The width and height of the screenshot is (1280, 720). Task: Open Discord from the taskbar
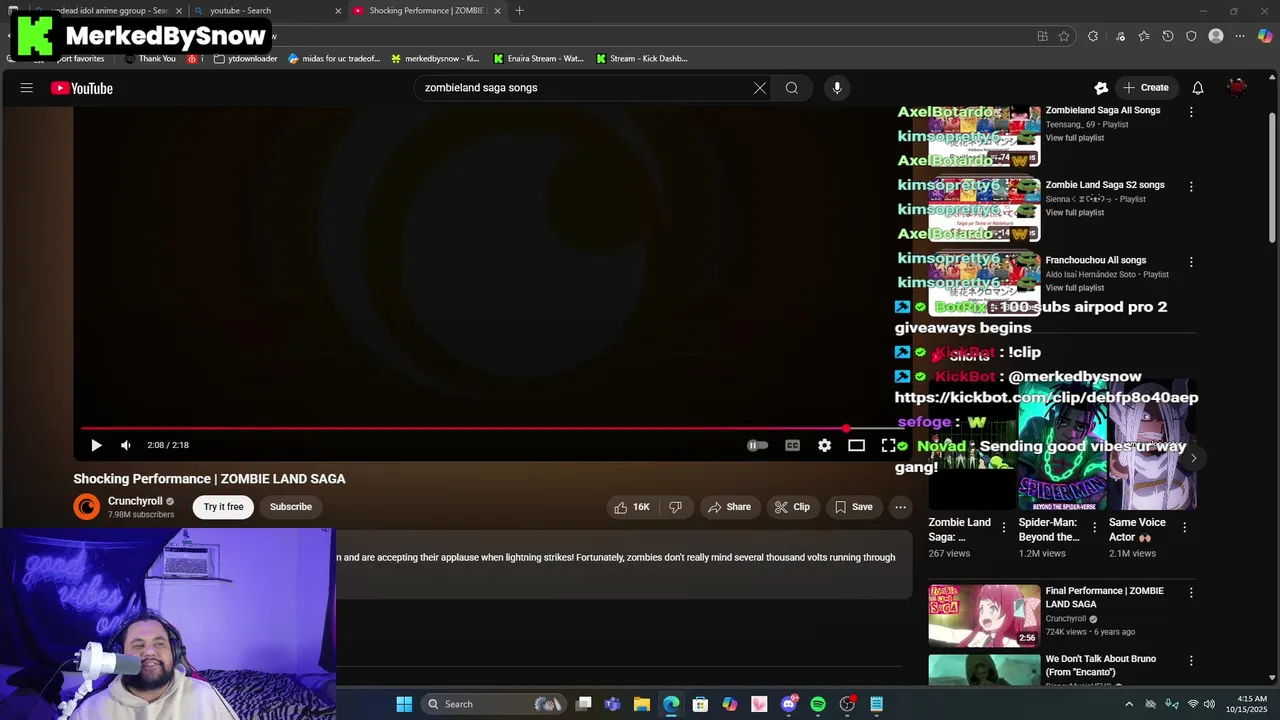click(789, 704)
